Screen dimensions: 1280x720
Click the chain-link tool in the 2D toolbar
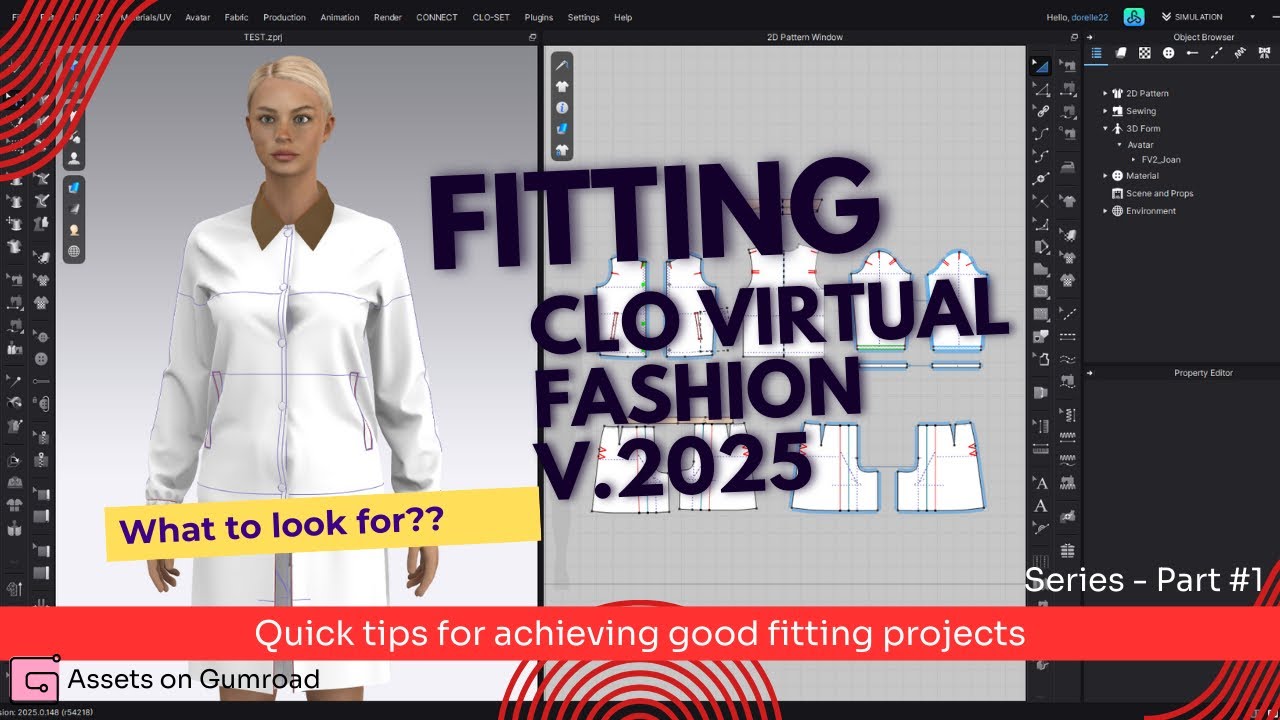point(1041,111)
